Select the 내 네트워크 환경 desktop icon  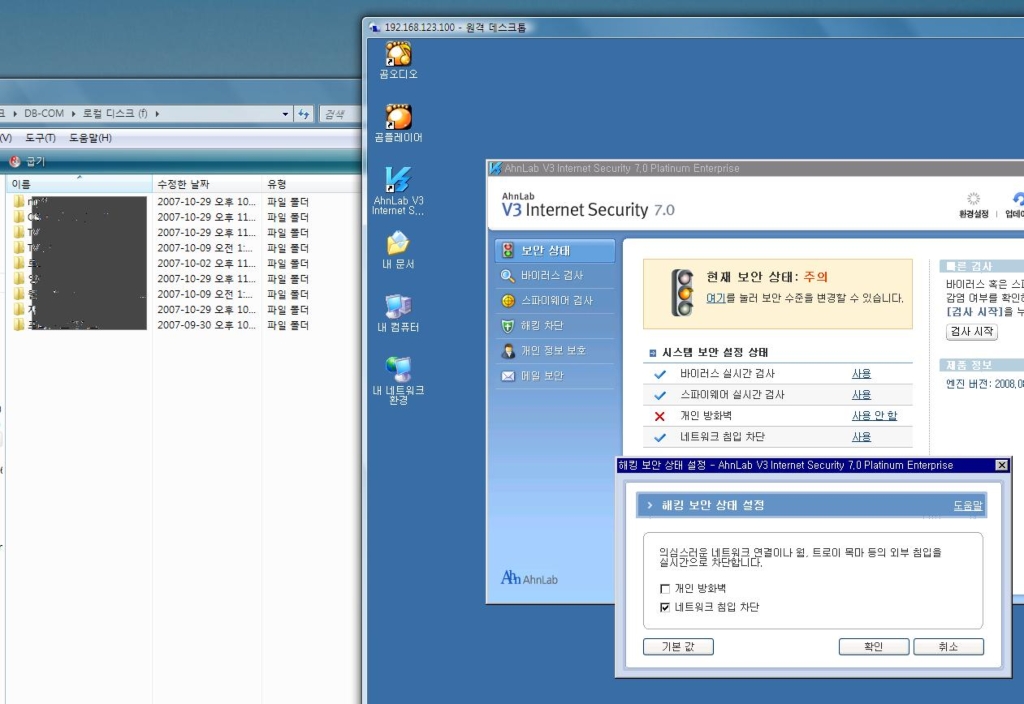point(398,369)
